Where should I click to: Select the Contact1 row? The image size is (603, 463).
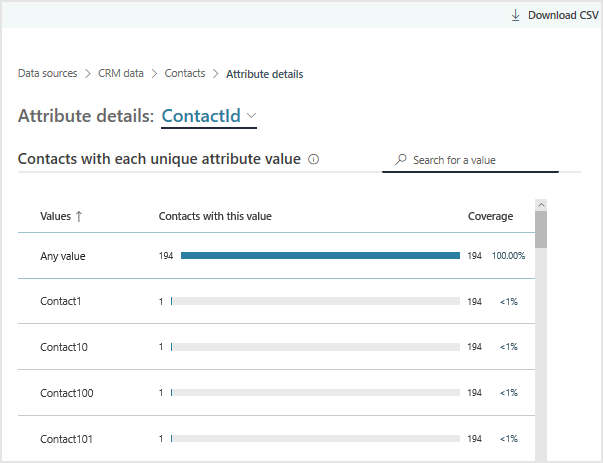(x=61, y=301)
